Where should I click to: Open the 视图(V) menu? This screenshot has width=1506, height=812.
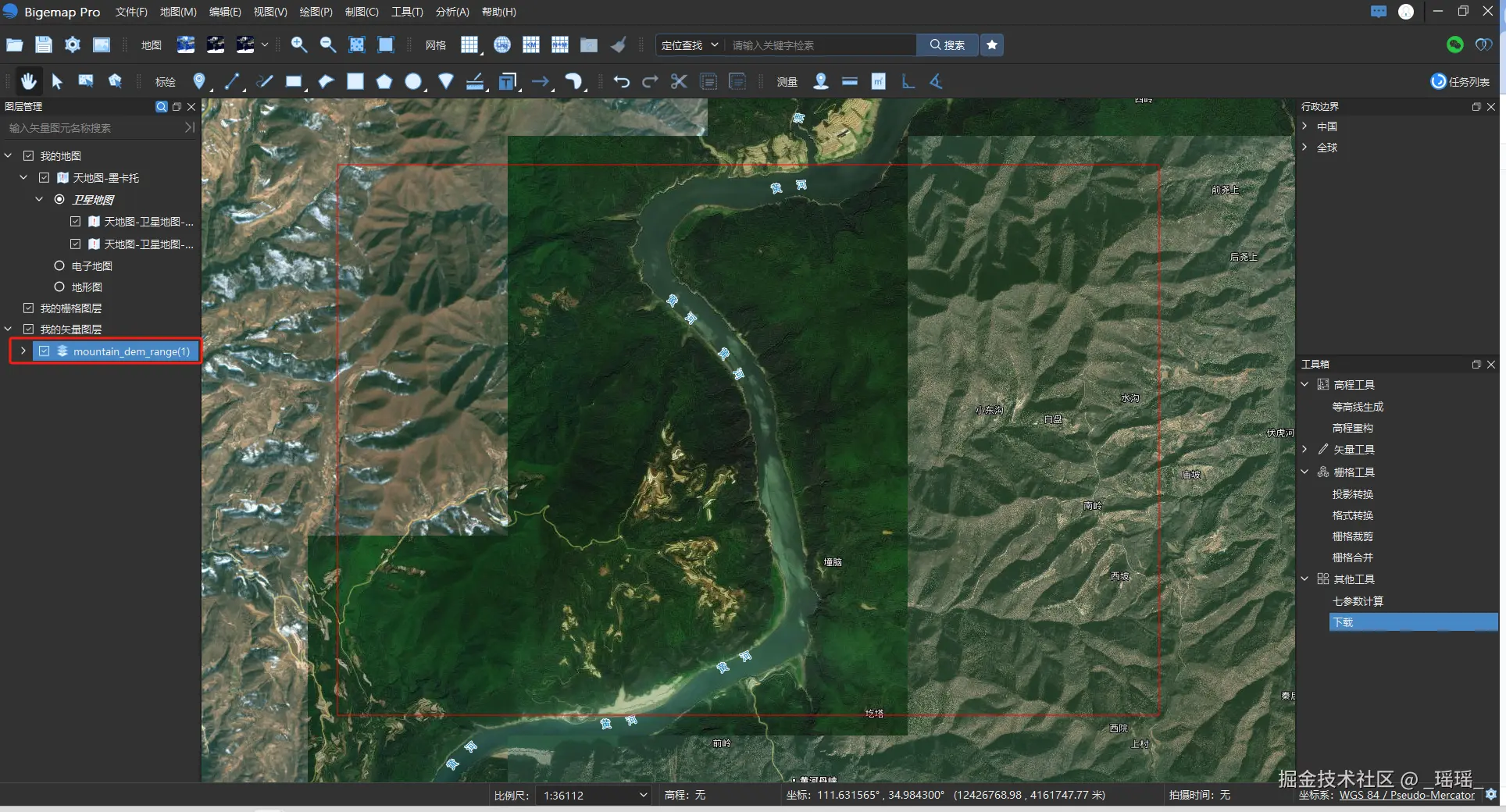[x=270, y=12]
